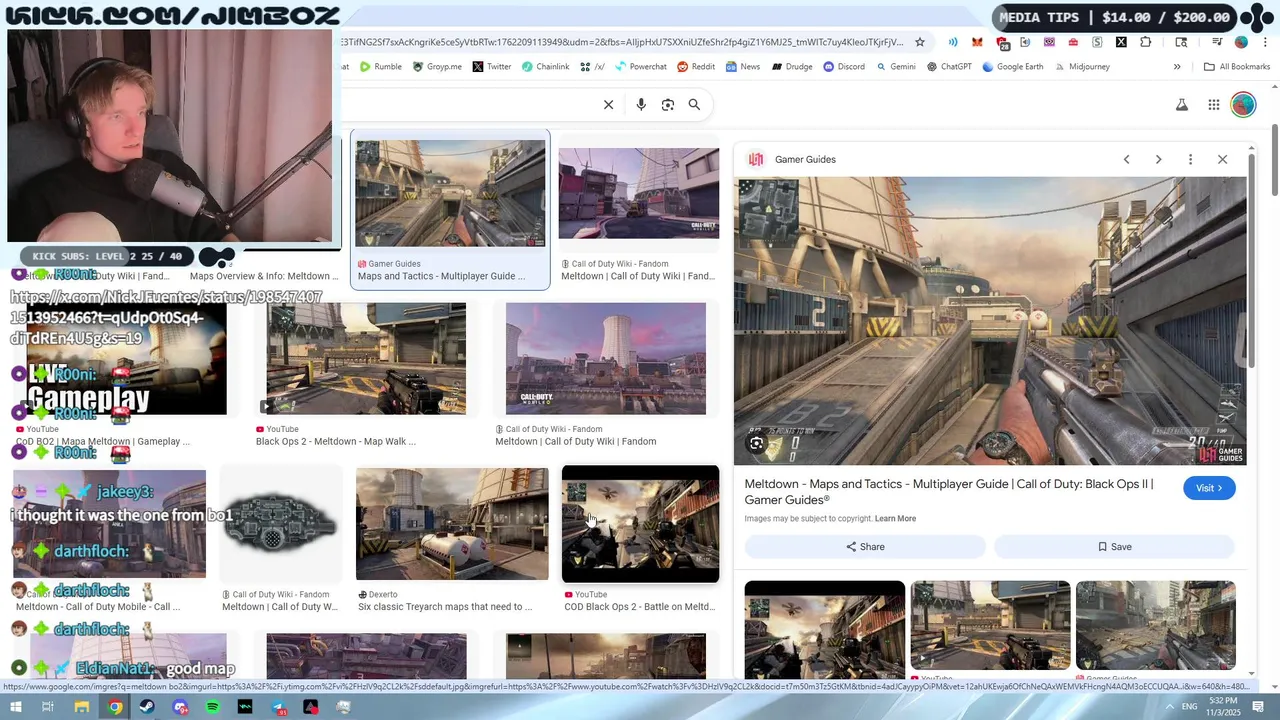Screen dimensions: 1280x720
Task: Open Groyp.me bookmark
Action: coord(437,67)
